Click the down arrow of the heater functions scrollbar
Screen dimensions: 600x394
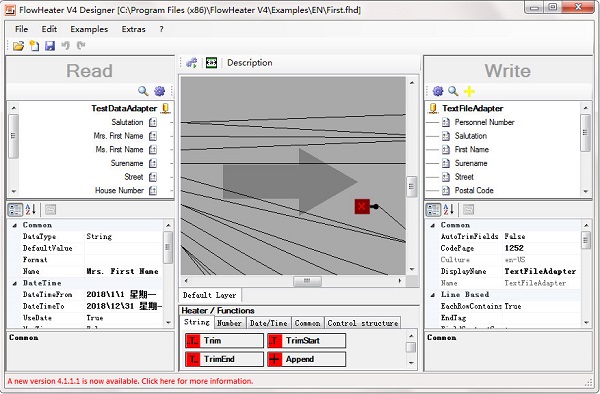(411, 363)
